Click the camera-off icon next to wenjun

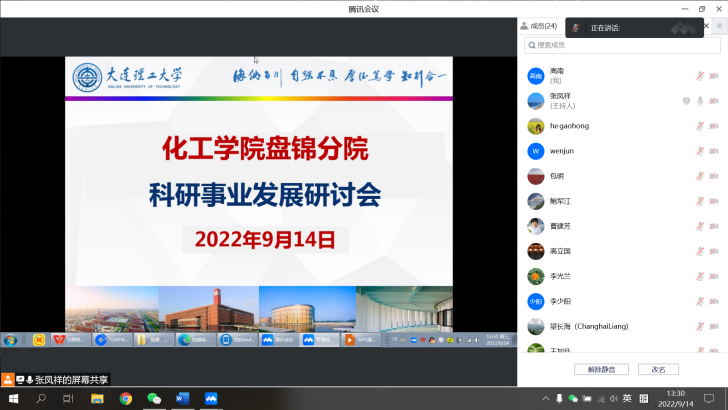[x=714, y=151]
